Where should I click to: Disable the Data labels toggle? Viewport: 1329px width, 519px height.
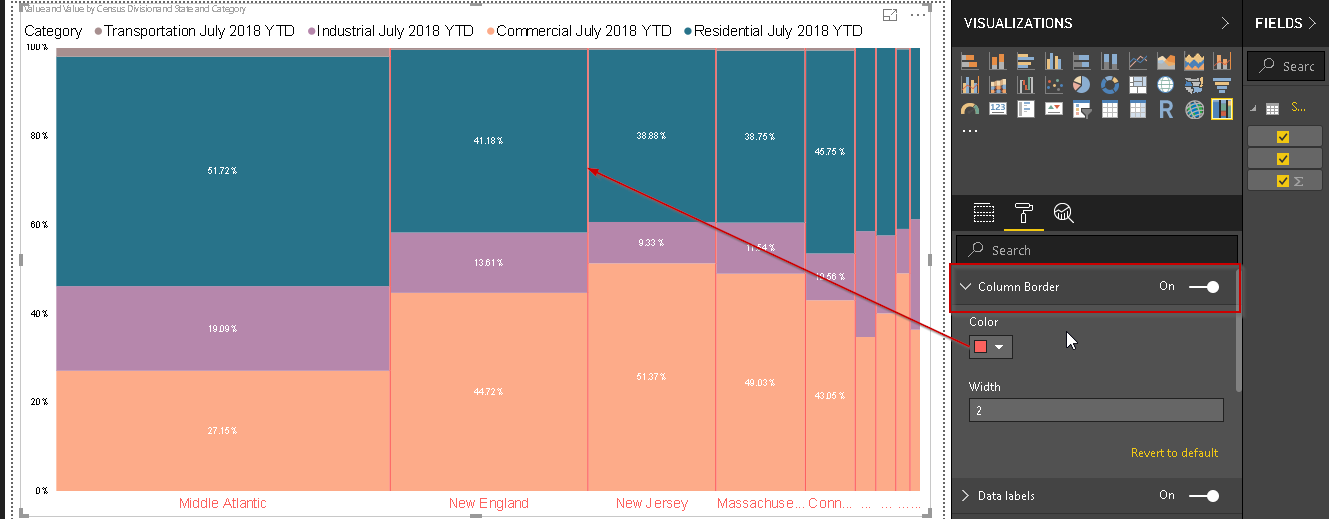[1204, 496]
